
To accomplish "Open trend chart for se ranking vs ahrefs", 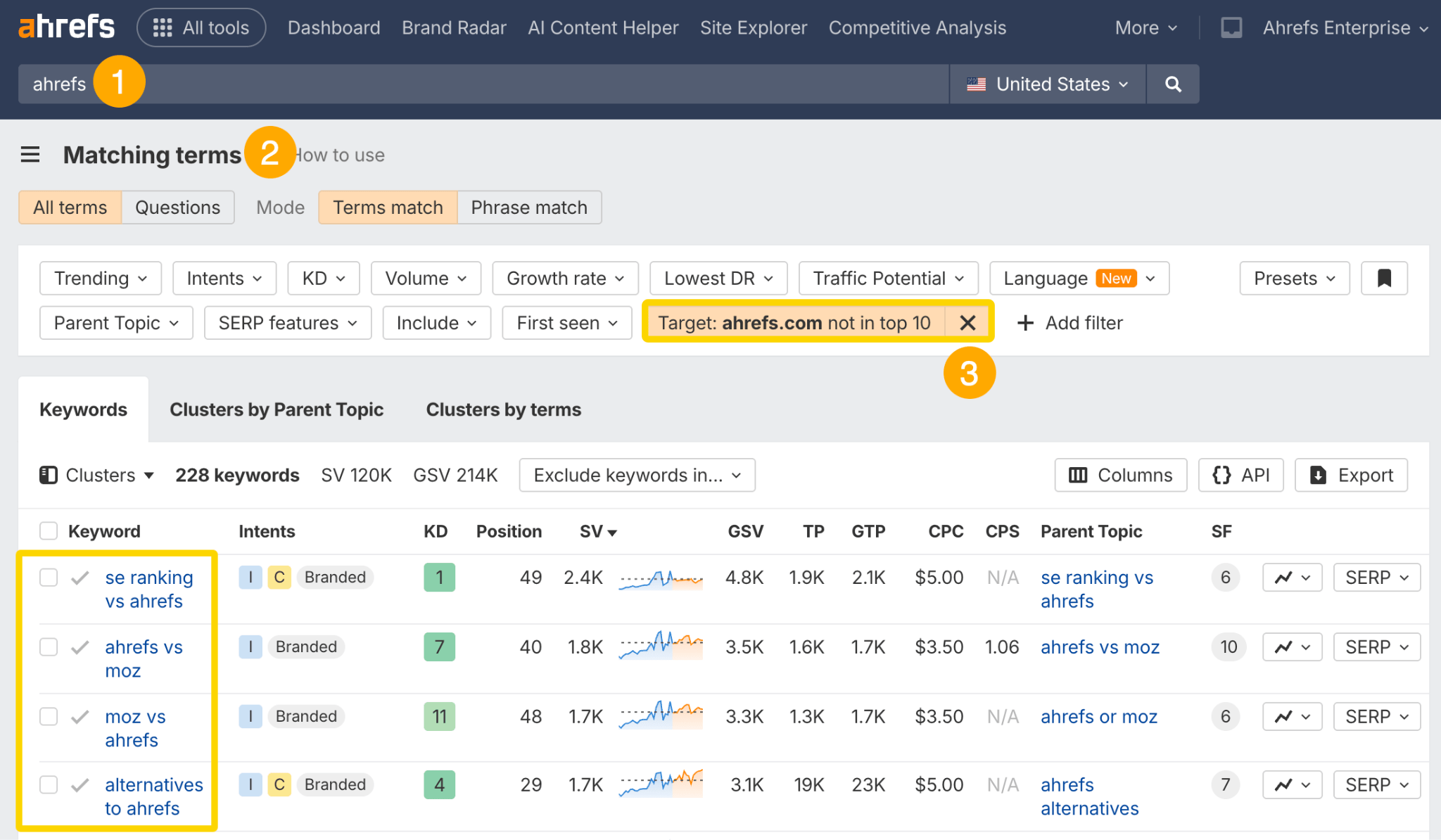I will 1292,577.
